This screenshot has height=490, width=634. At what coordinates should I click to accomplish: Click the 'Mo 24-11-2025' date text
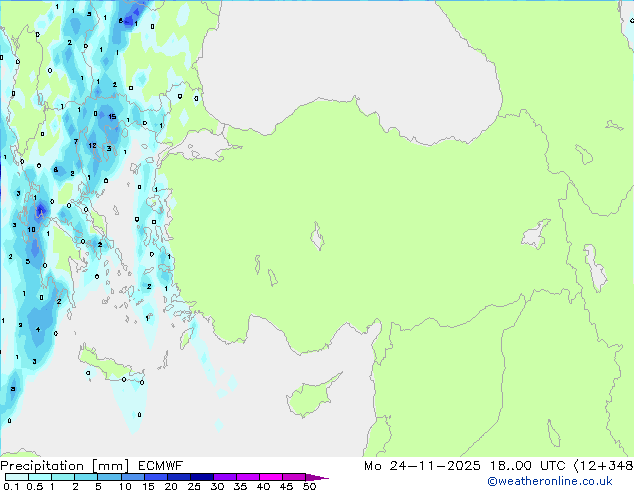click(422, 466)
